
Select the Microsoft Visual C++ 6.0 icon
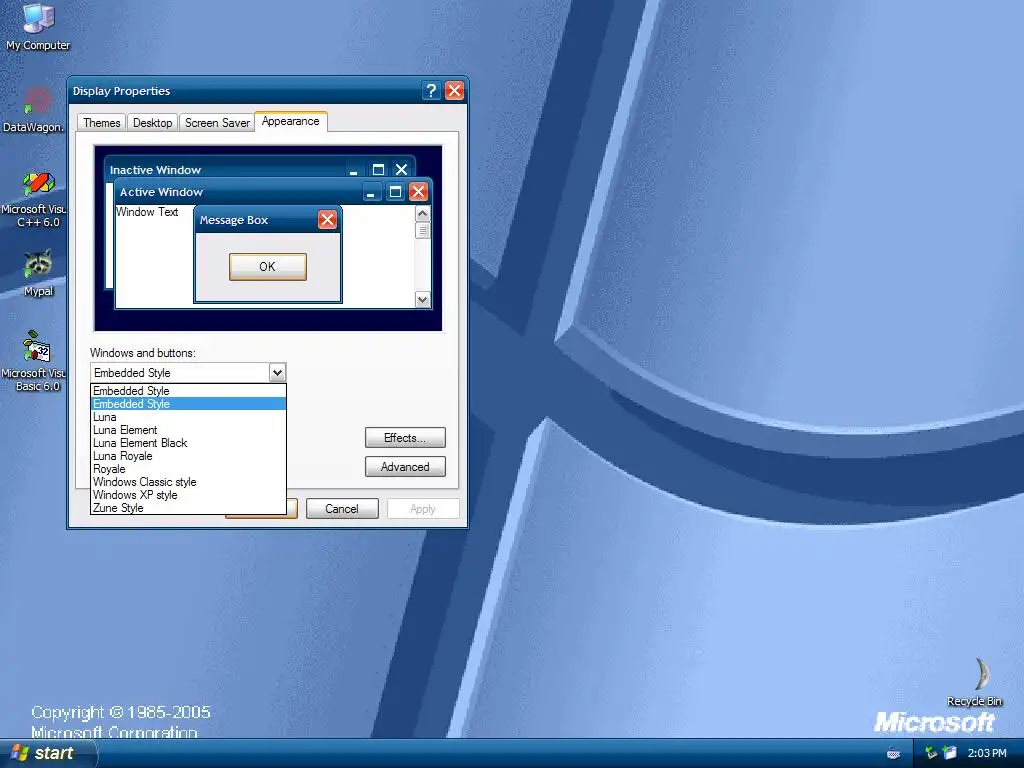point(34,199)
